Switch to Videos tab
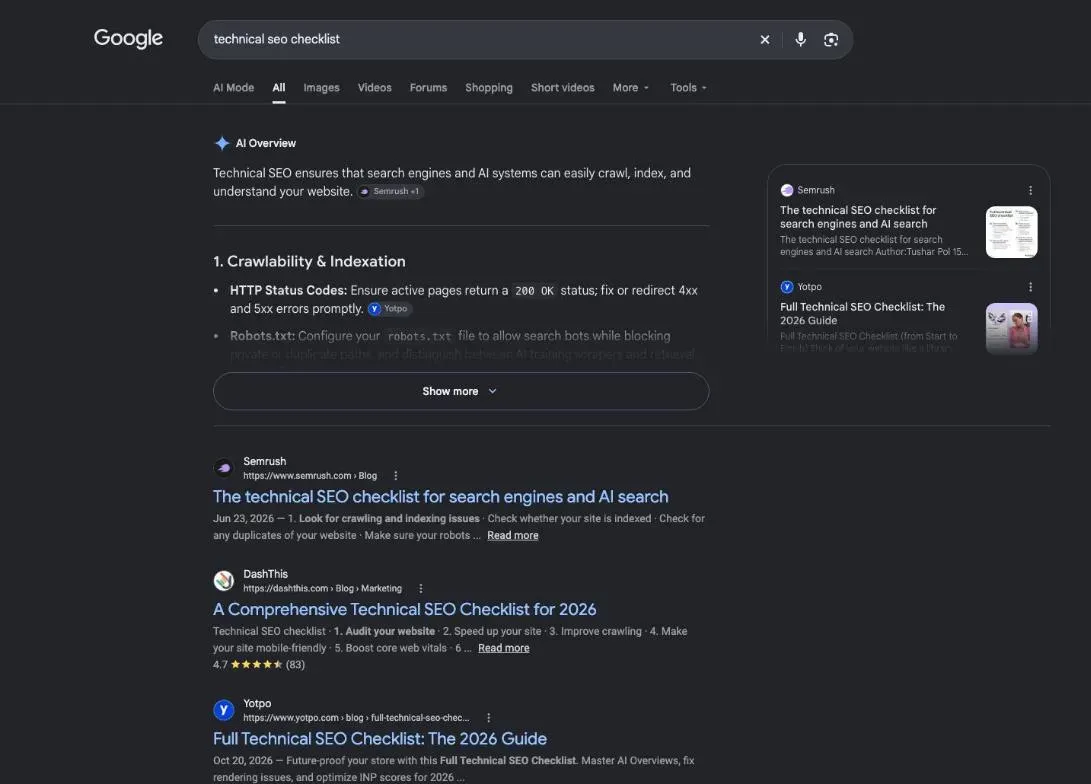The width and height of the screenshot is (1091, 784). [374, 88]
